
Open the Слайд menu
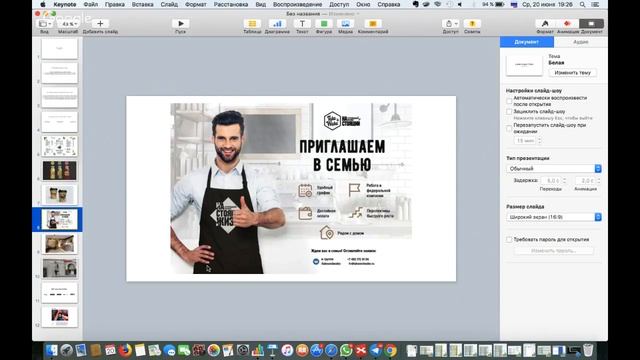coord(169,4)
